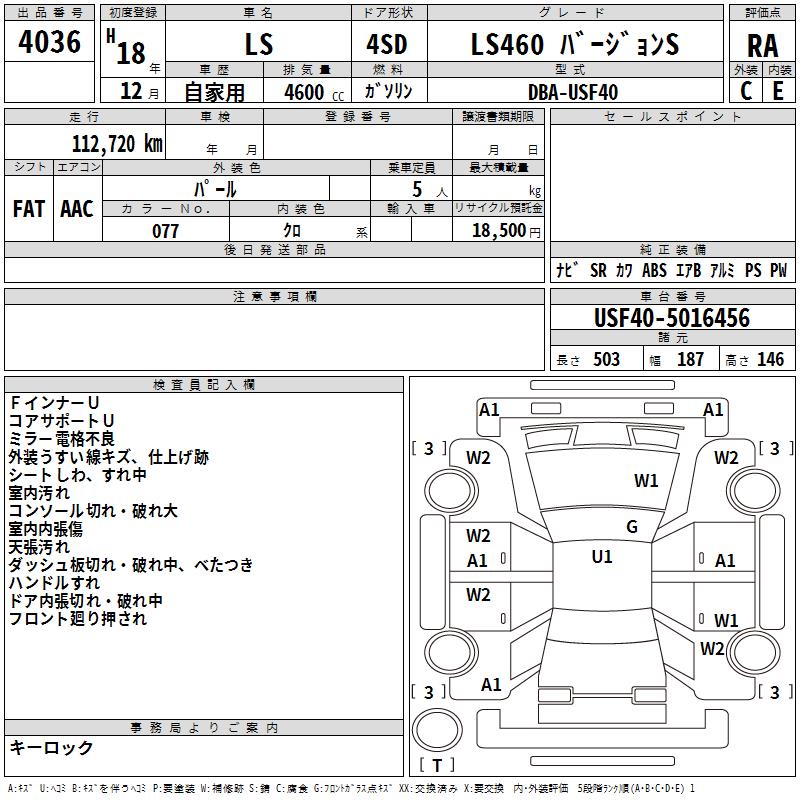Click the mileage 112,720 km

pyautogui.click(x=117, y=144)
